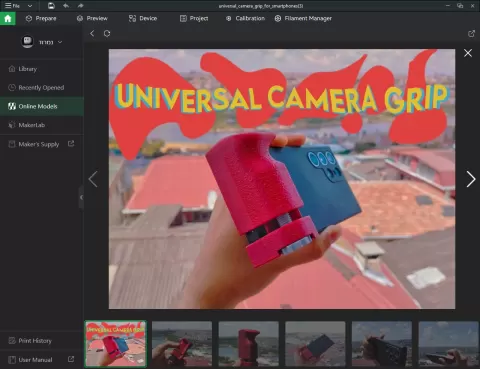Click the external link icon beside User Manual
The width and height of the screenshot is (480, 369).
click(x=71, y=359)
